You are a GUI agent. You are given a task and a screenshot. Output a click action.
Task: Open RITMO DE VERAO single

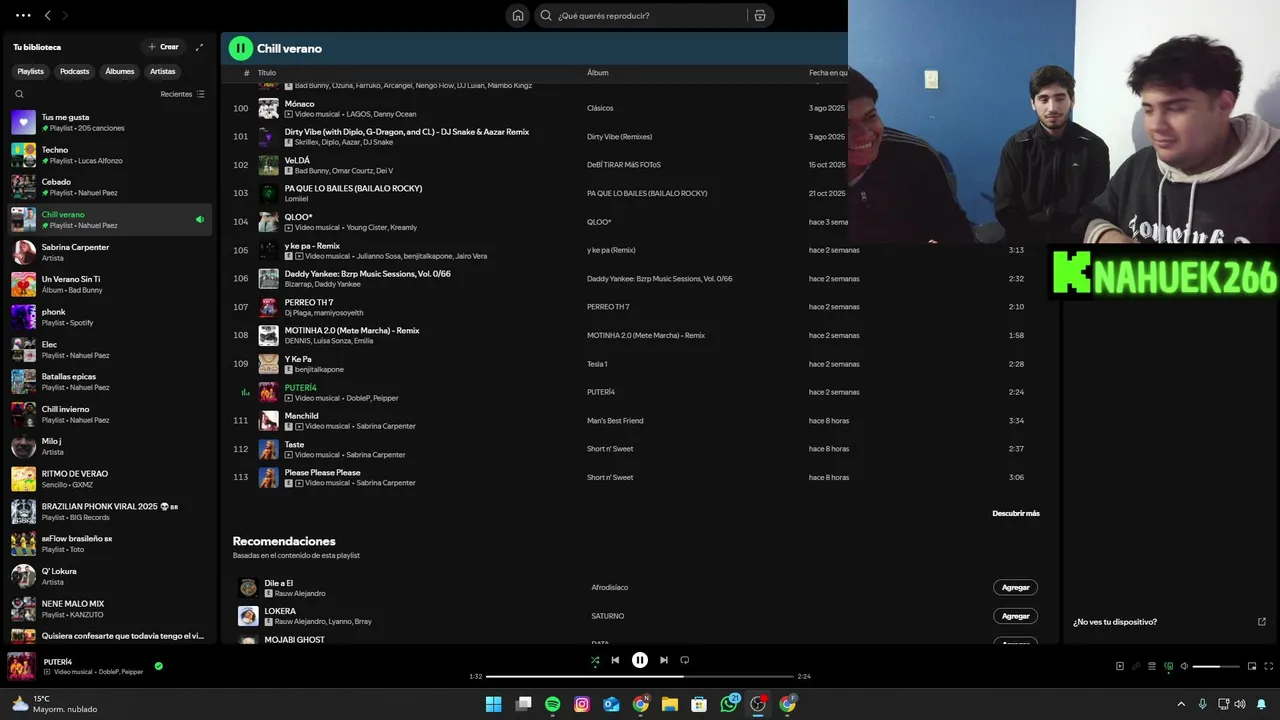click(110, 479)
